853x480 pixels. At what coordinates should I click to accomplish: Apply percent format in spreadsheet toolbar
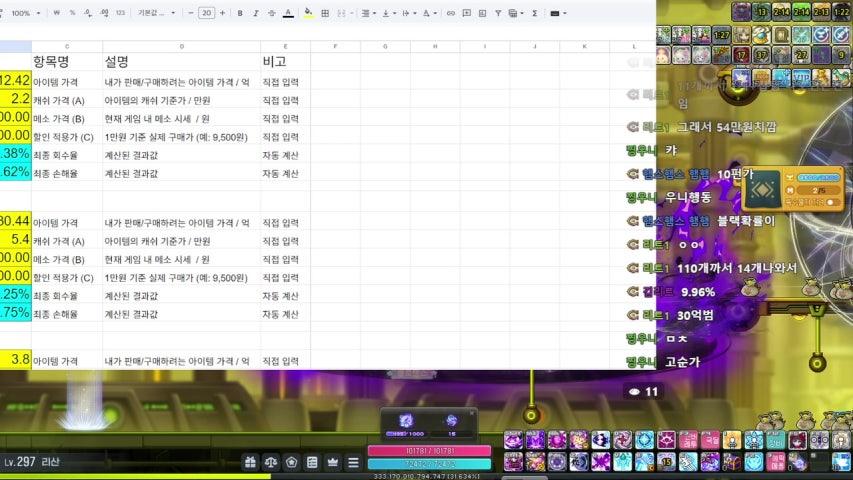pyautogui.click(x=72, y=13)
